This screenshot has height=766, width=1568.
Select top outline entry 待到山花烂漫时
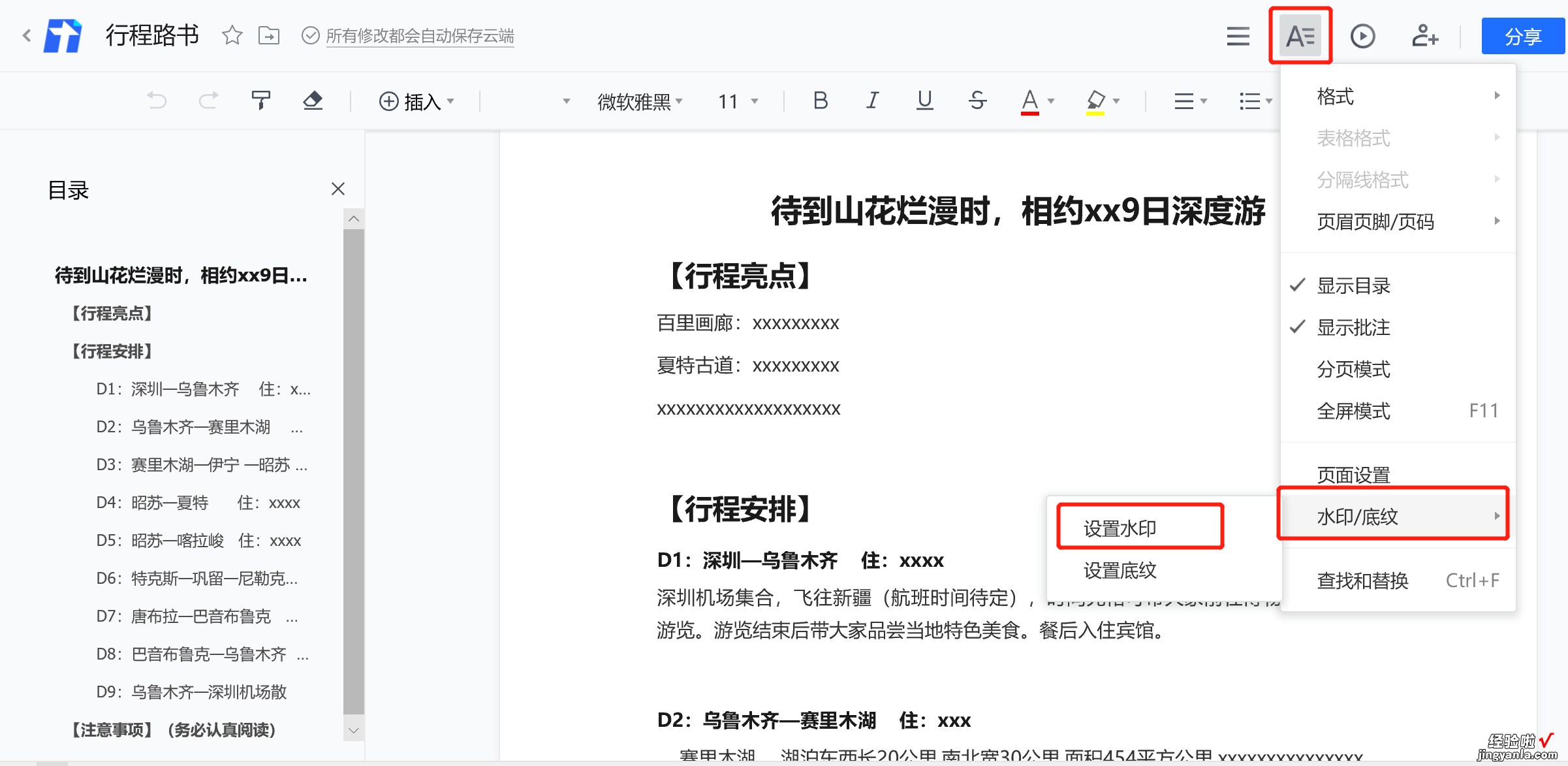click(x=181, y=276)
